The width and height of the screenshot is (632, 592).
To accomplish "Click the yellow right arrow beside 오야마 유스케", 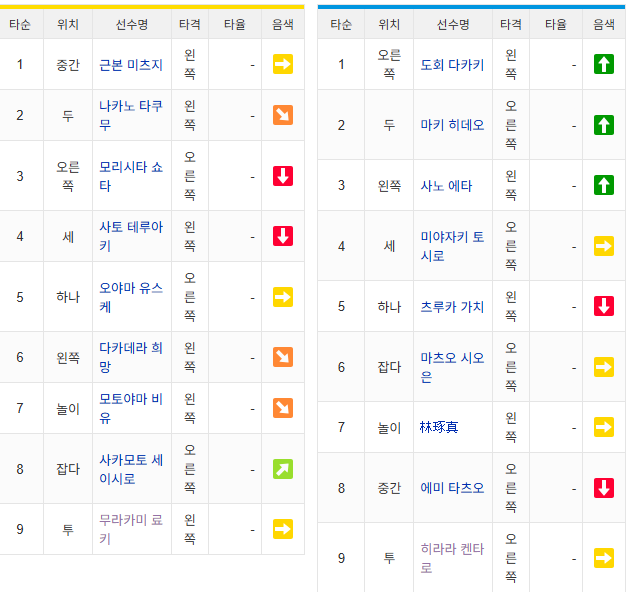I will (283, 297).
